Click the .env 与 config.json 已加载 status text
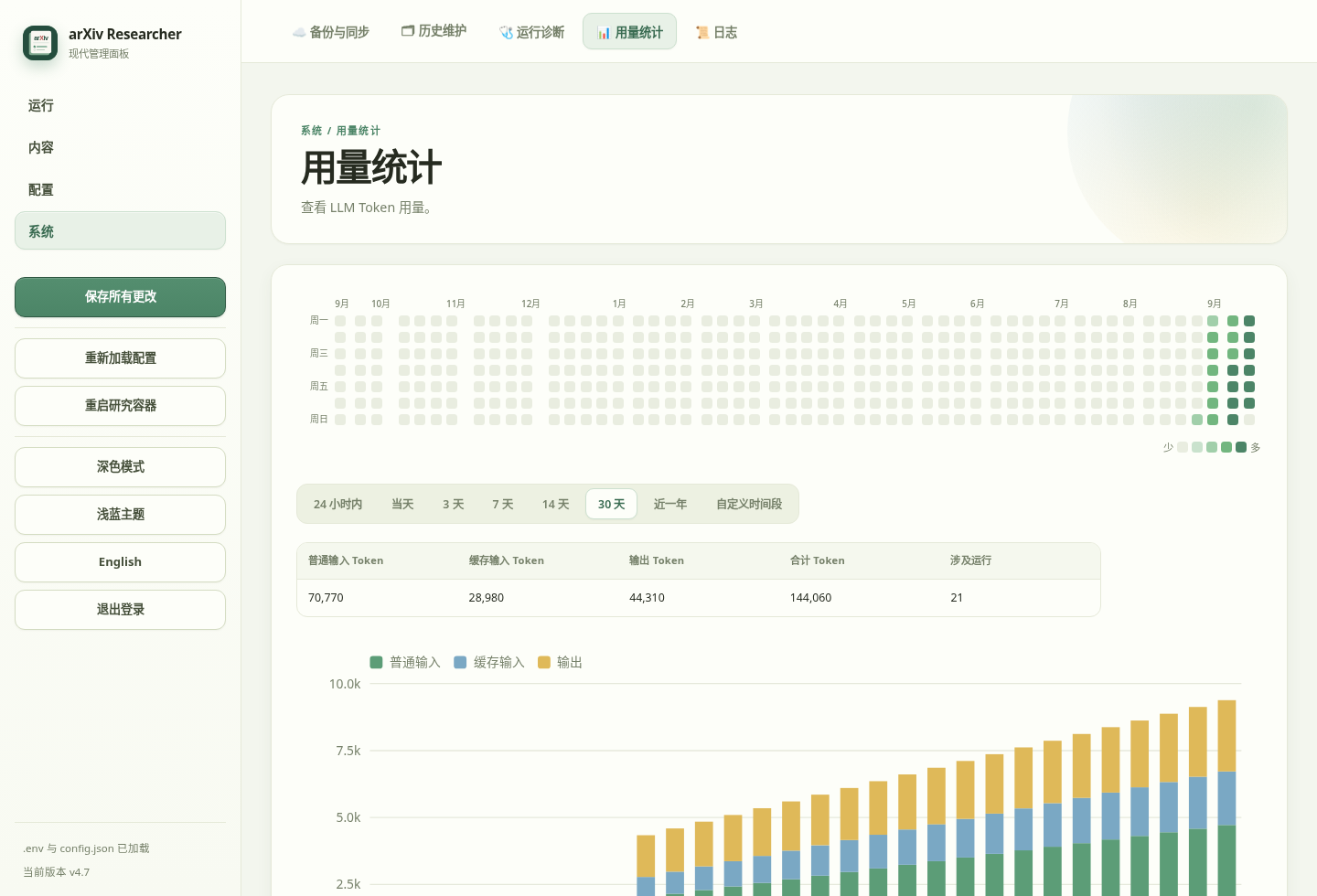 tap(86, 848)
